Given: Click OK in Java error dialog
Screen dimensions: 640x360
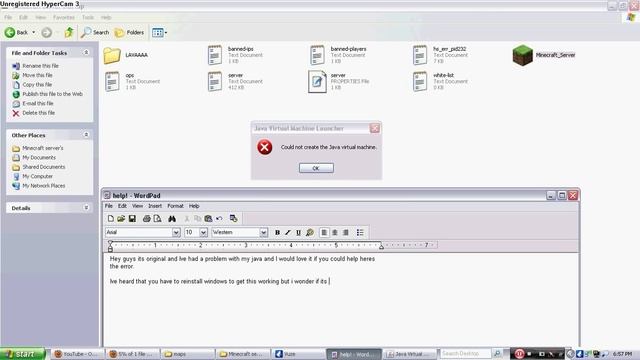Looking at the screenshot, I should 316,168.
